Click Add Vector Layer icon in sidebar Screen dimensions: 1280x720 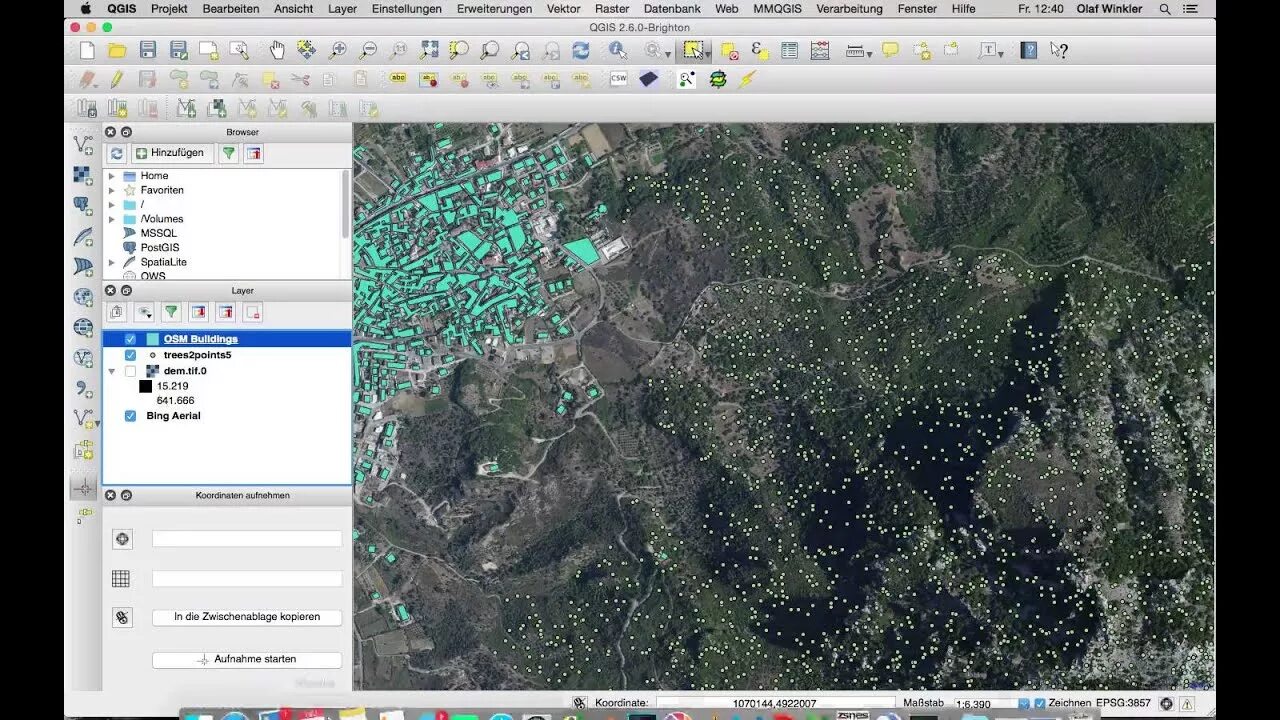click(x=84, y=145)
